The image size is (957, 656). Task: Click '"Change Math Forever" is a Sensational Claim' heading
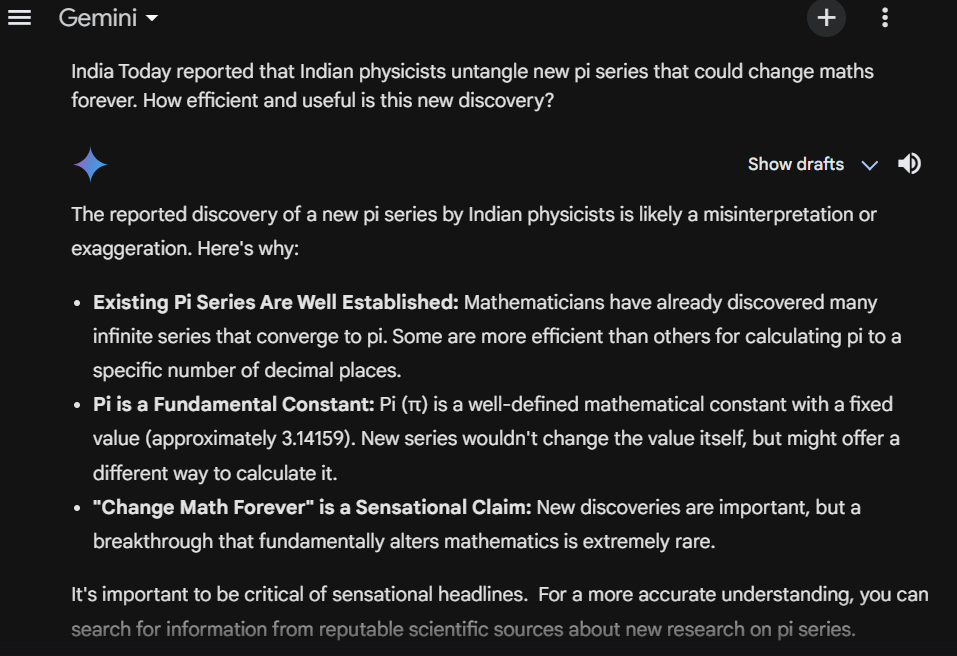312,507
